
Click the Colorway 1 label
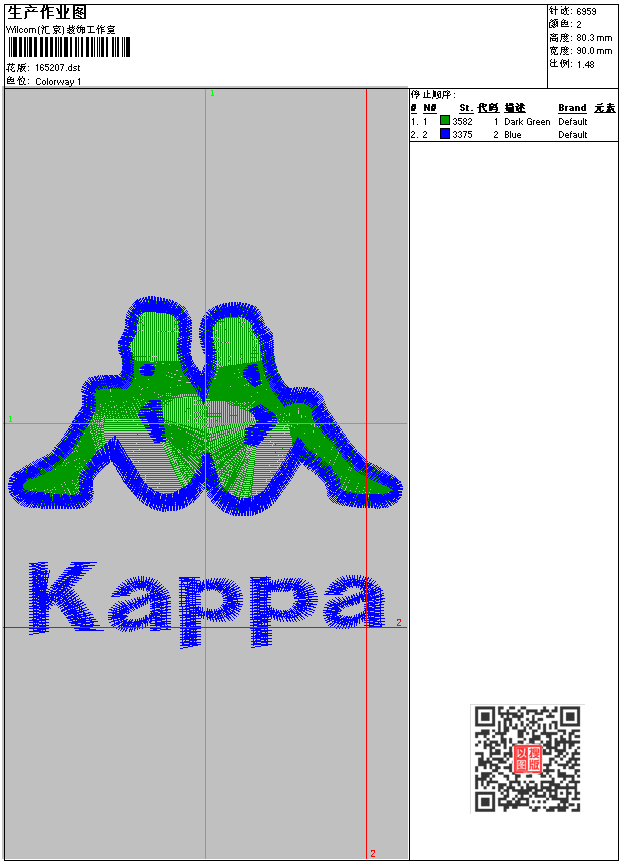pos(58,81)
